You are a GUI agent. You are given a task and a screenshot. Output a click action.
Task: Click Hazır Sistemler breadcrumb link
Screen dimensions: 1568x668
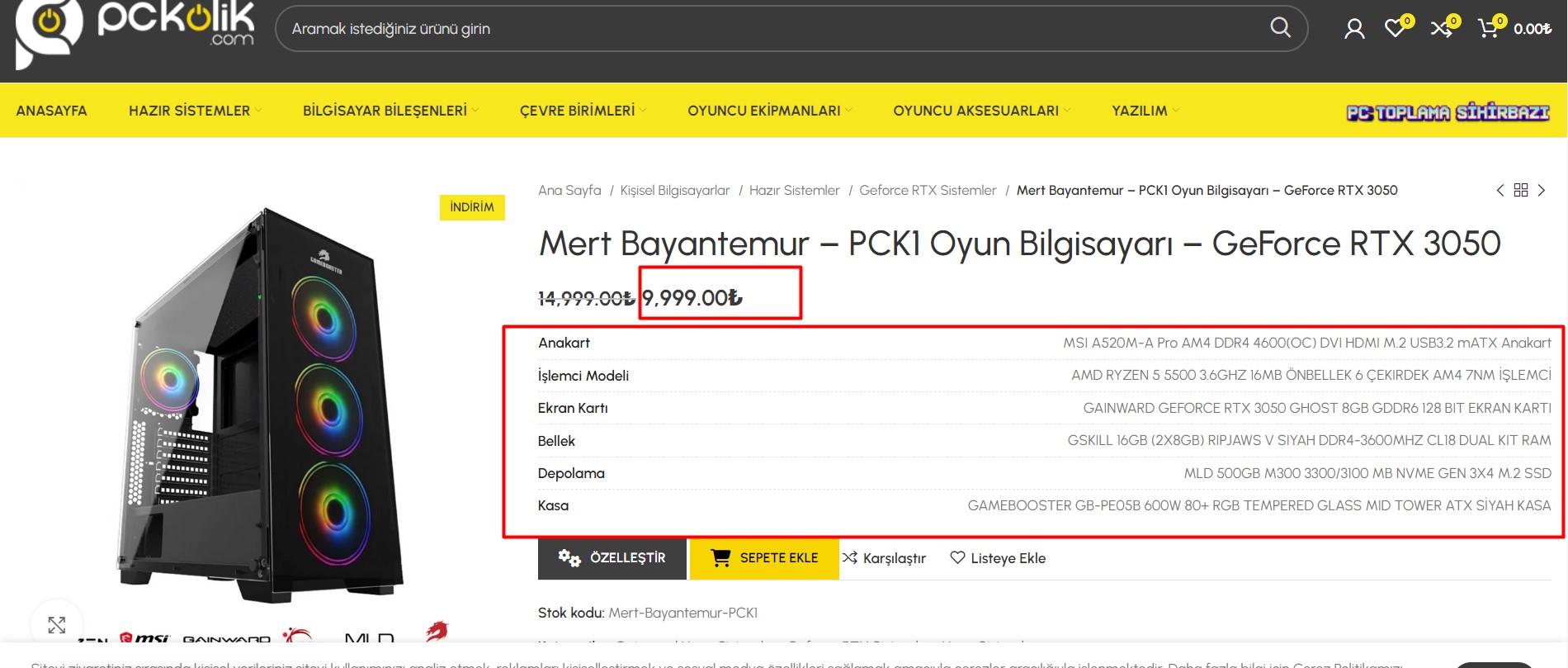click(795, 191)
